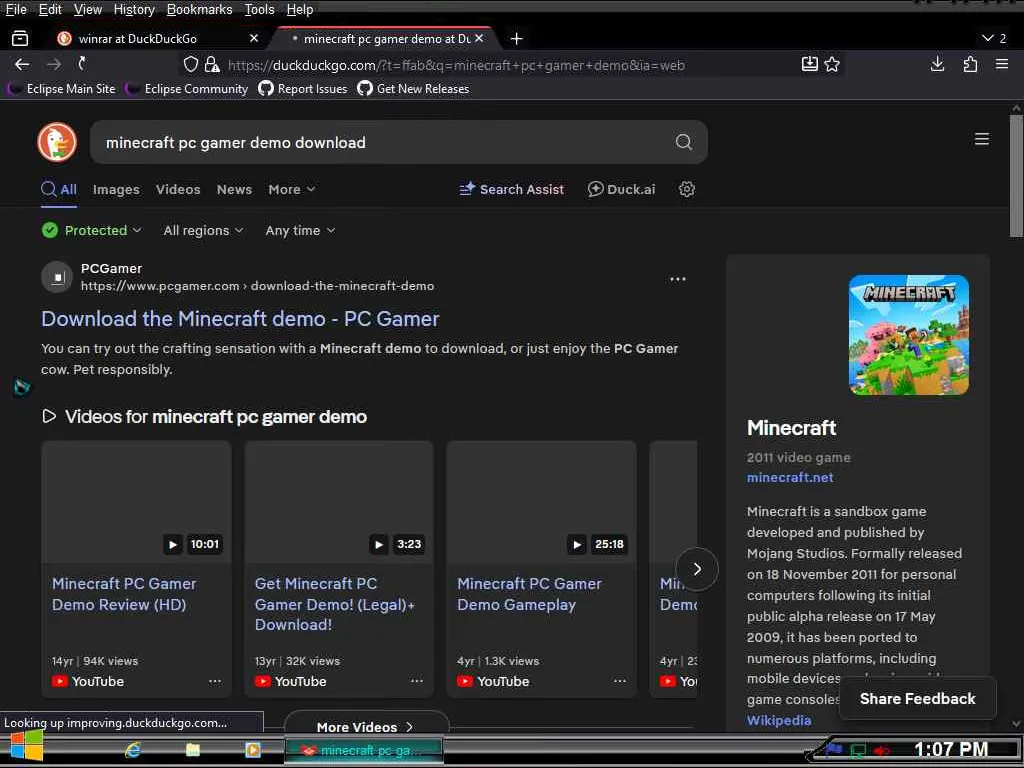Click the Eclipse Main Site bookmark
1024x768 pixels.
click(63, 88)
